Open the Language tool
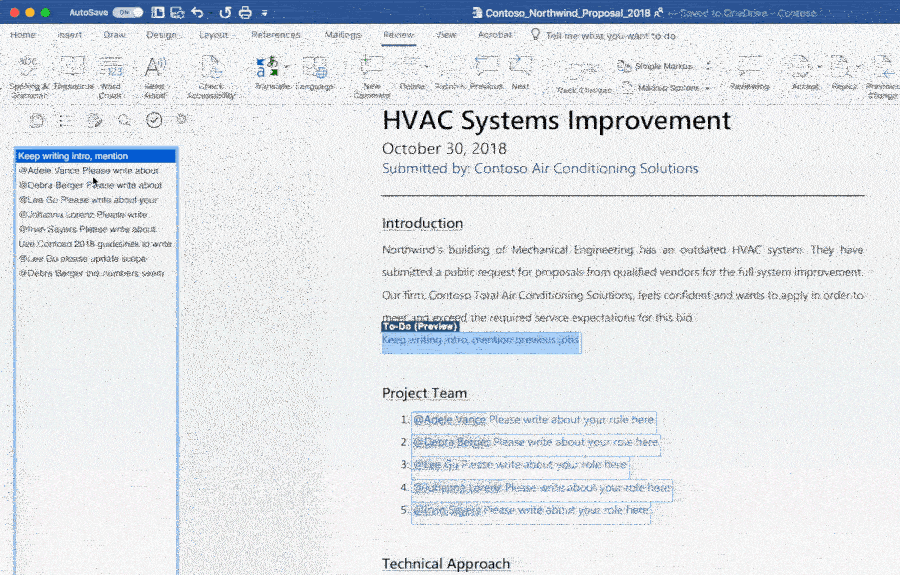Viewport: 900px width, 575px height. [315, 72]
